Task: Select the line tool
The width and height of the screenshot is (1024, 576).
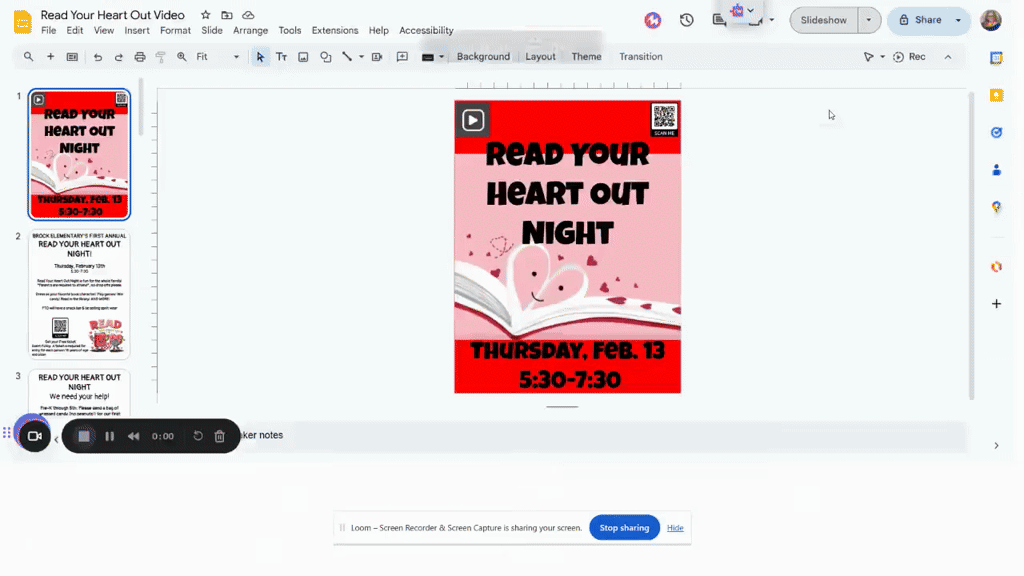Action: [347, 57]
